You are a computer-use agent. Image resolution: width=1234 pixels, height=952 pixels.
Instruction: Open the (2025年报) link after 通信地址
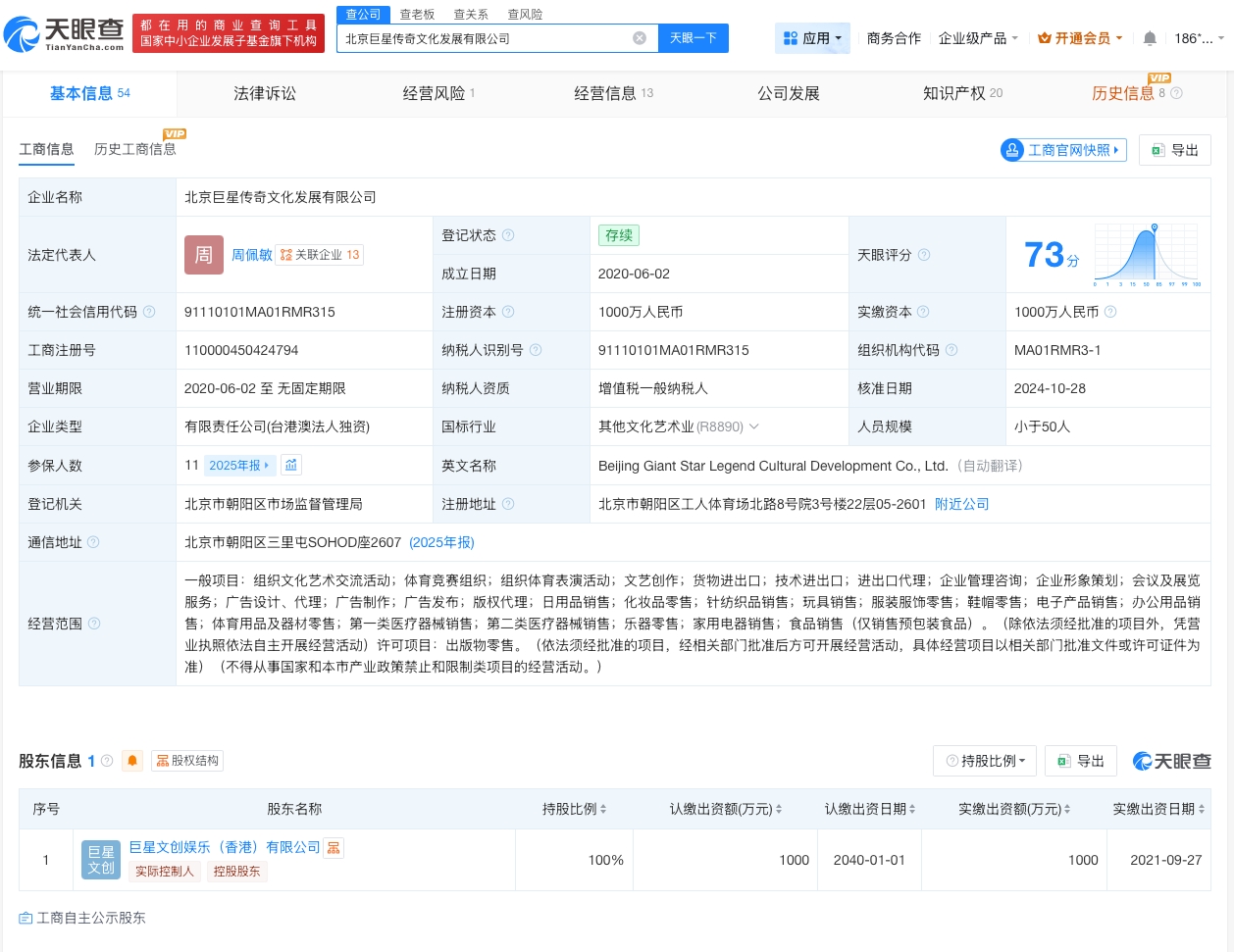441,542
